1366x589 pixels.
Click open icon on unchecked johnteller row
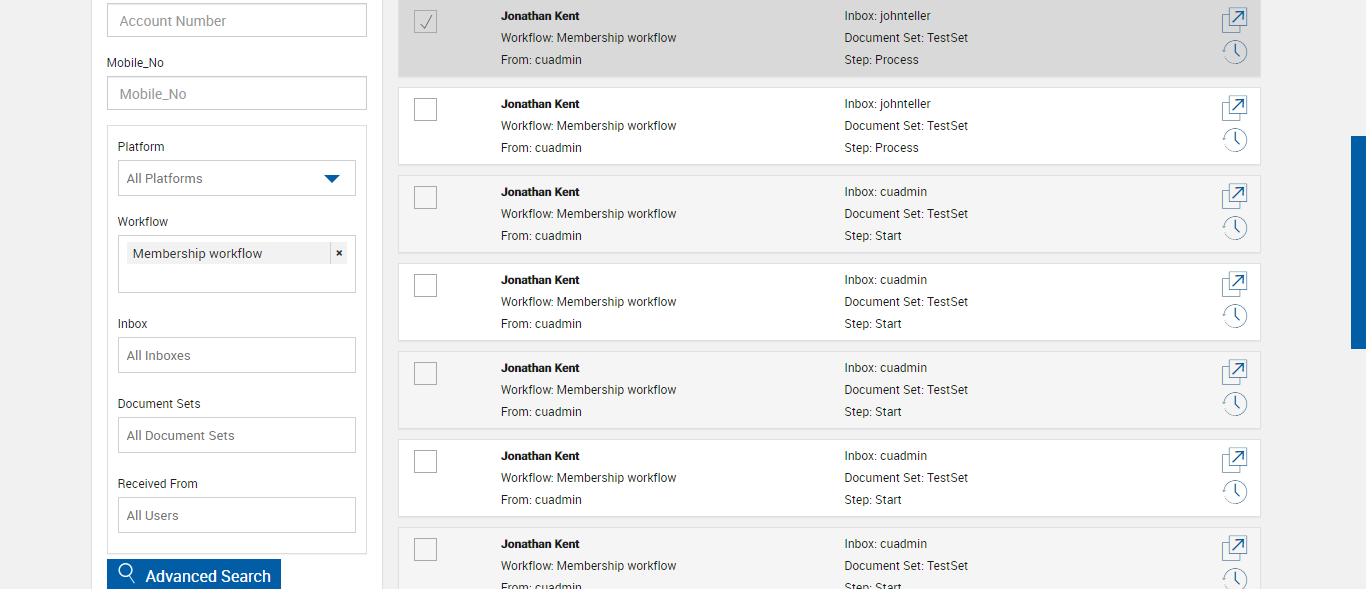coord(1234,109)
